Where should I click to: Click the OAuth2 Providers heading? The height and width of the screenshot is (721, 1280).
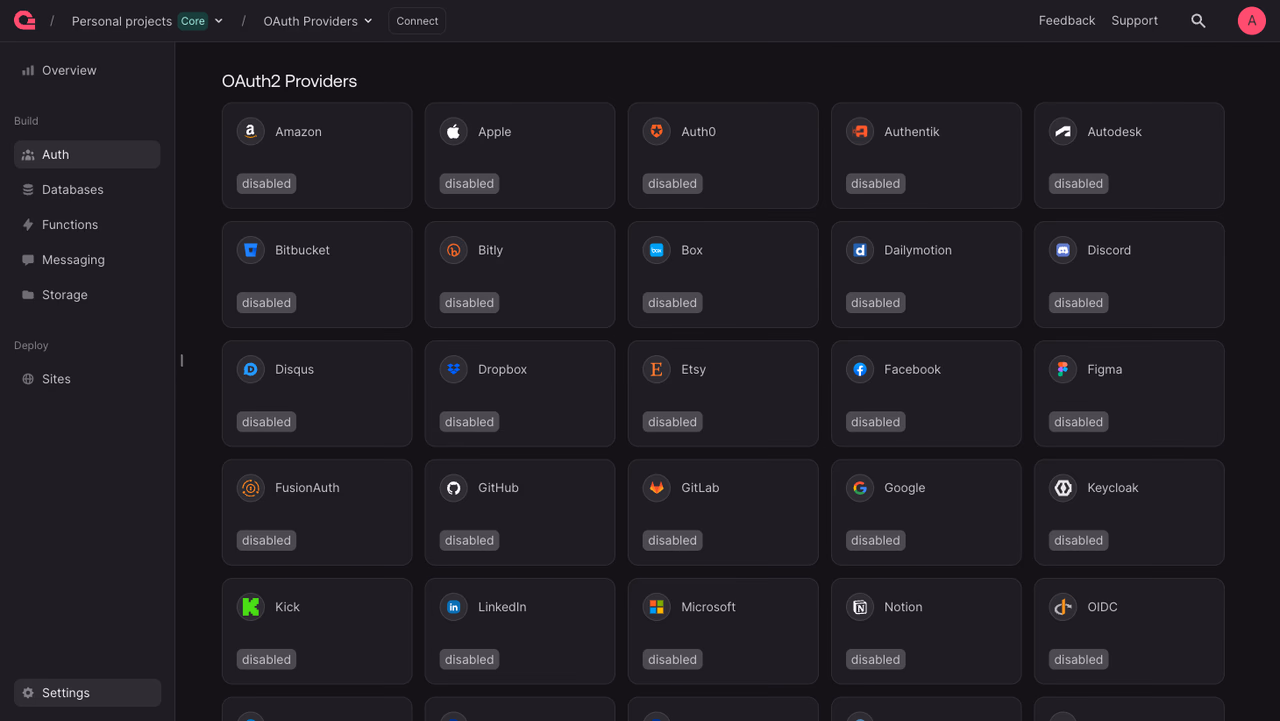pyautogui.click(x=289, y=81)
